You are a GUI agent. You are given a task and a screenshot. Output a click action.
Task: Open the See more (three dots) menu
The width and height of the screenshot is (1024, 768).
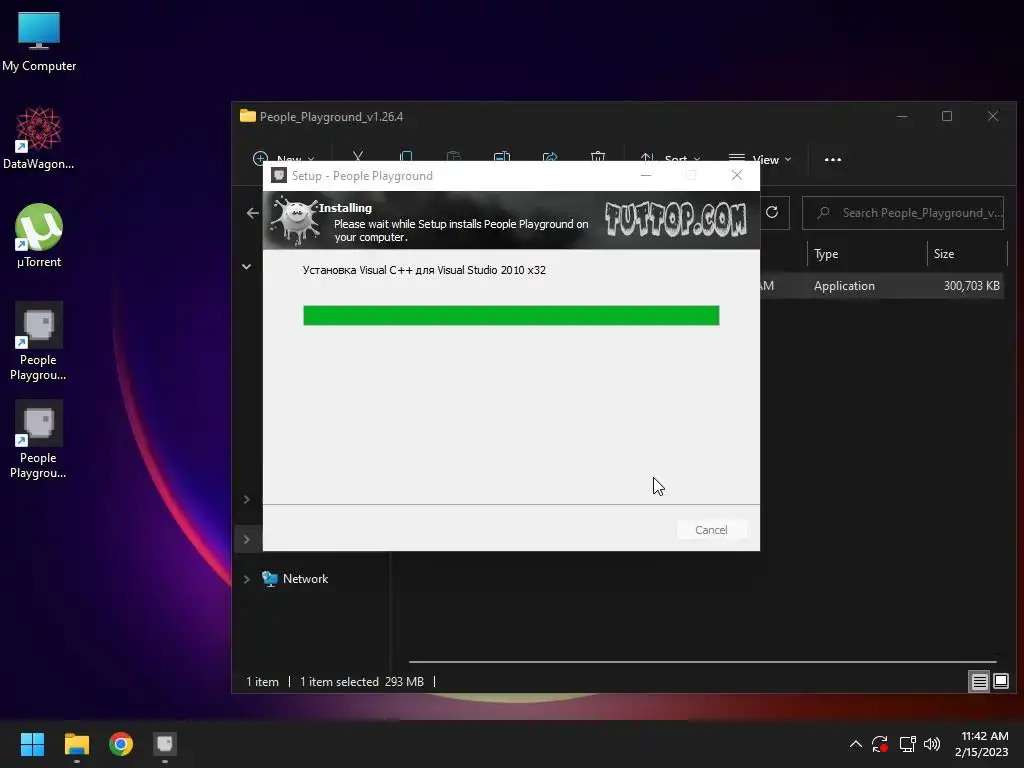[x=833, y=159]
